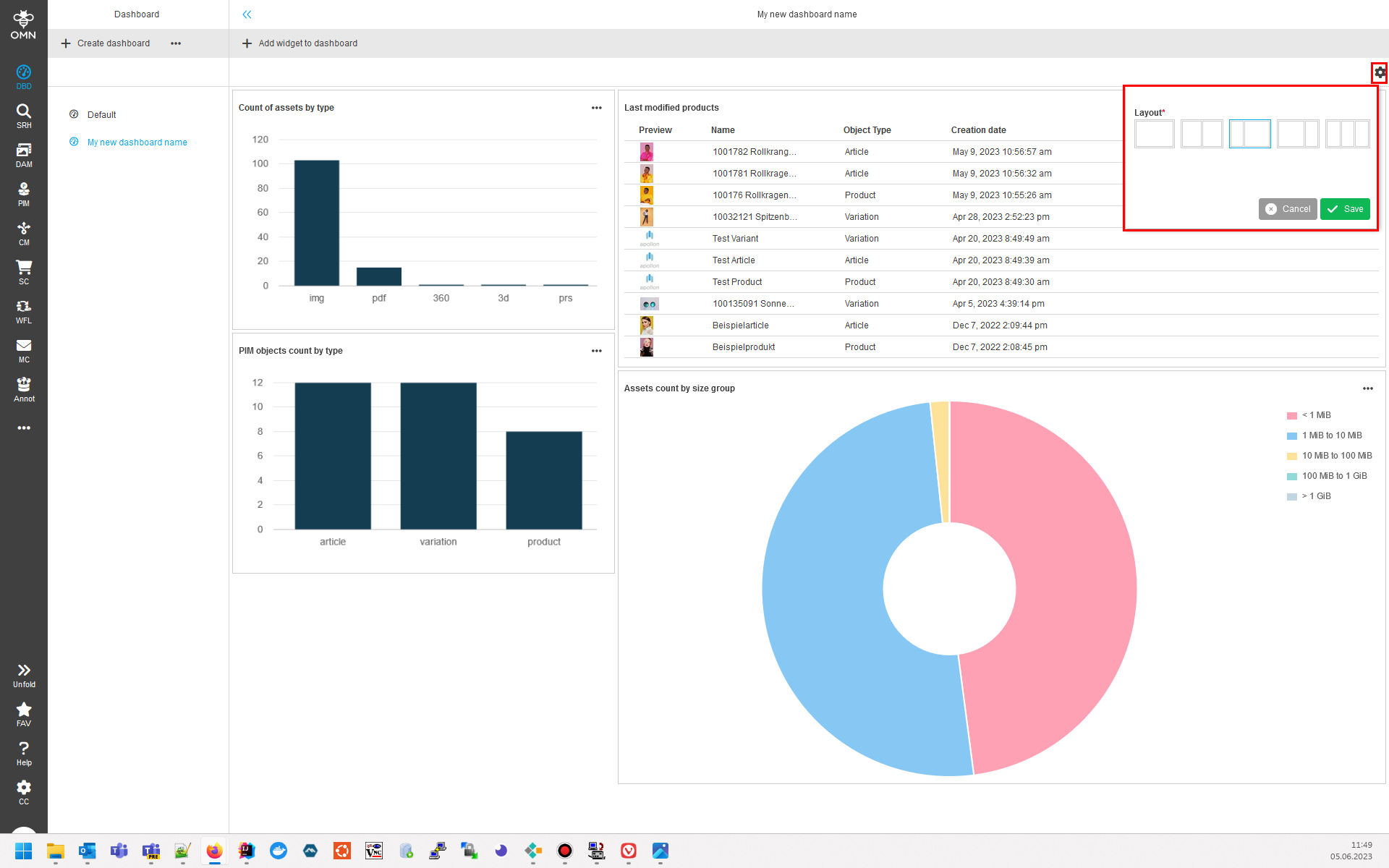Select My new dashboard name entry
The image size is (1389, 868).
point(137,142)
